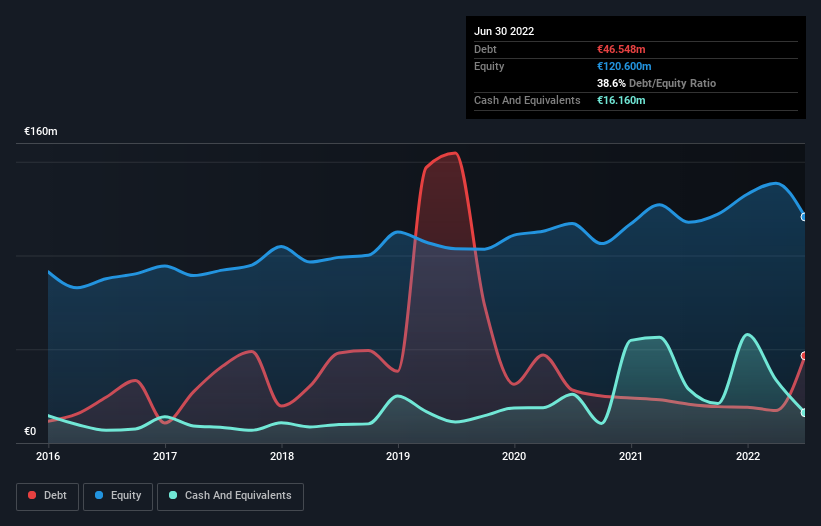
Task: Click the blue Equity endpoint marker
Action: [804, 217]
